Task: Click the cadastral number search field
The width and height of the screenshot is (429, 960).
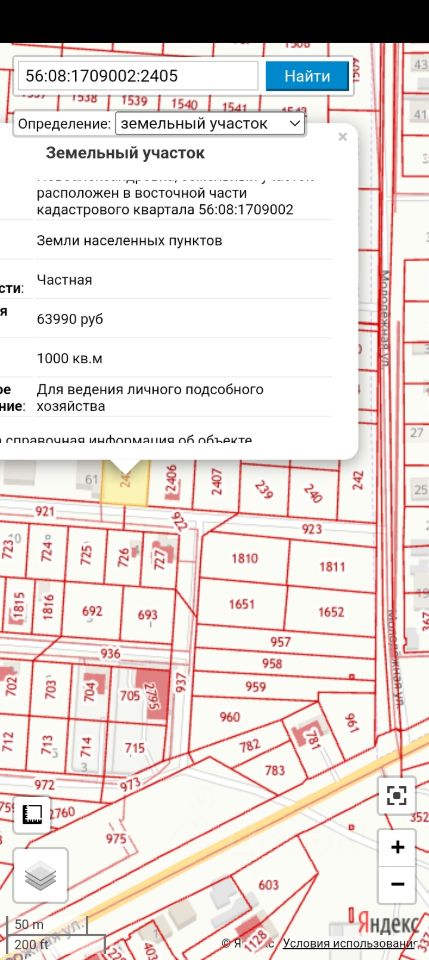Action: pyautogui.click(x=138, y=76)
